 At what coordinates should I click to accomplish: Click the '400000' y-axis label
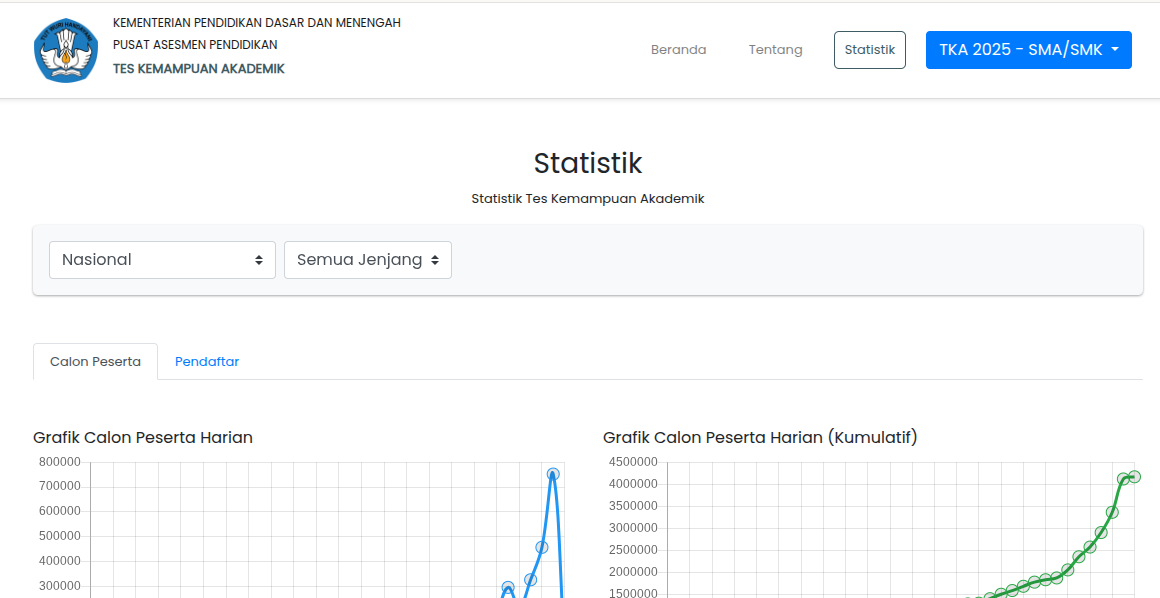point(60,562)
